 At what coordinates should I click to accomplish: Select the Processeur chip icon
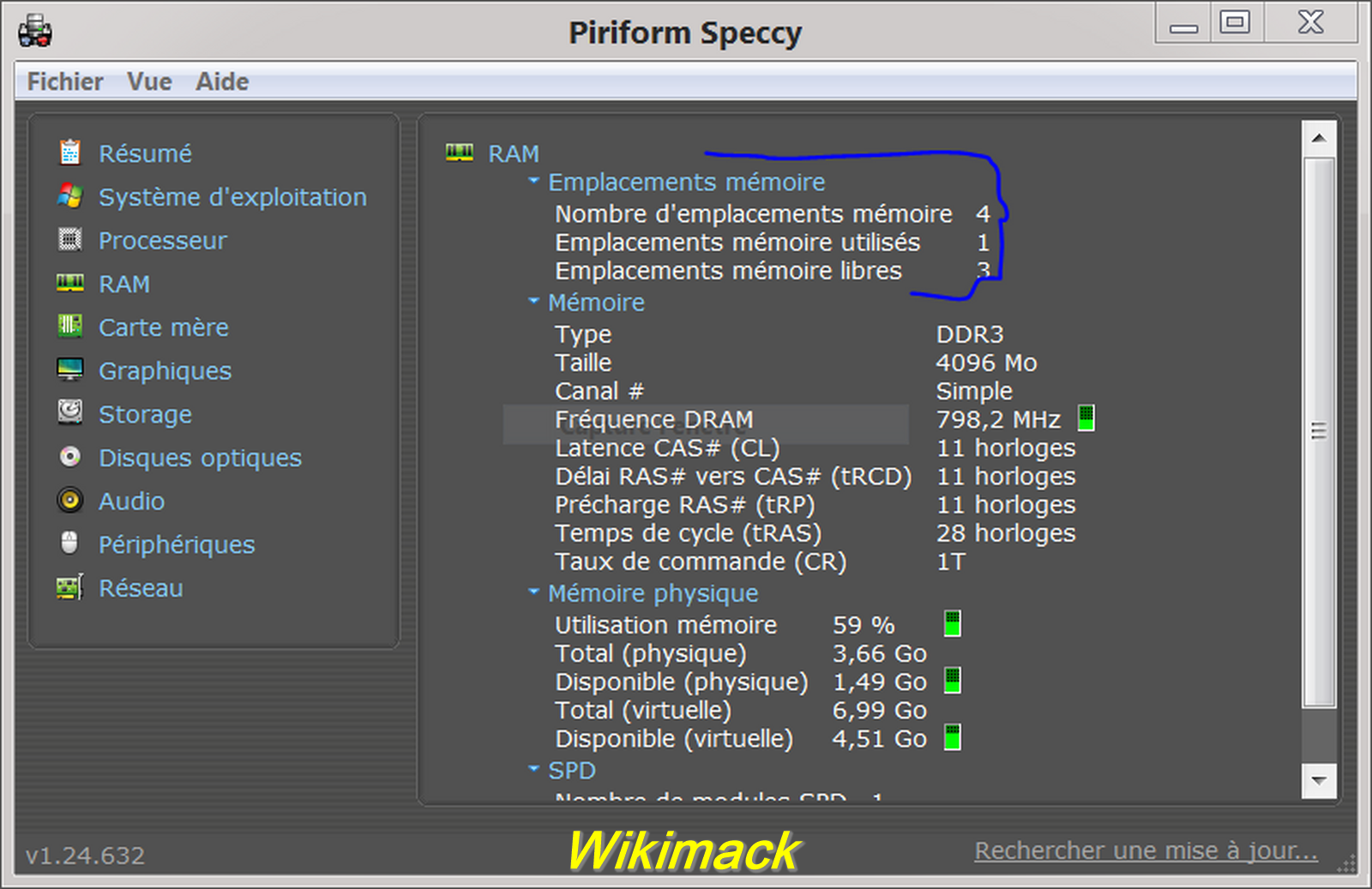coord(69,240)
